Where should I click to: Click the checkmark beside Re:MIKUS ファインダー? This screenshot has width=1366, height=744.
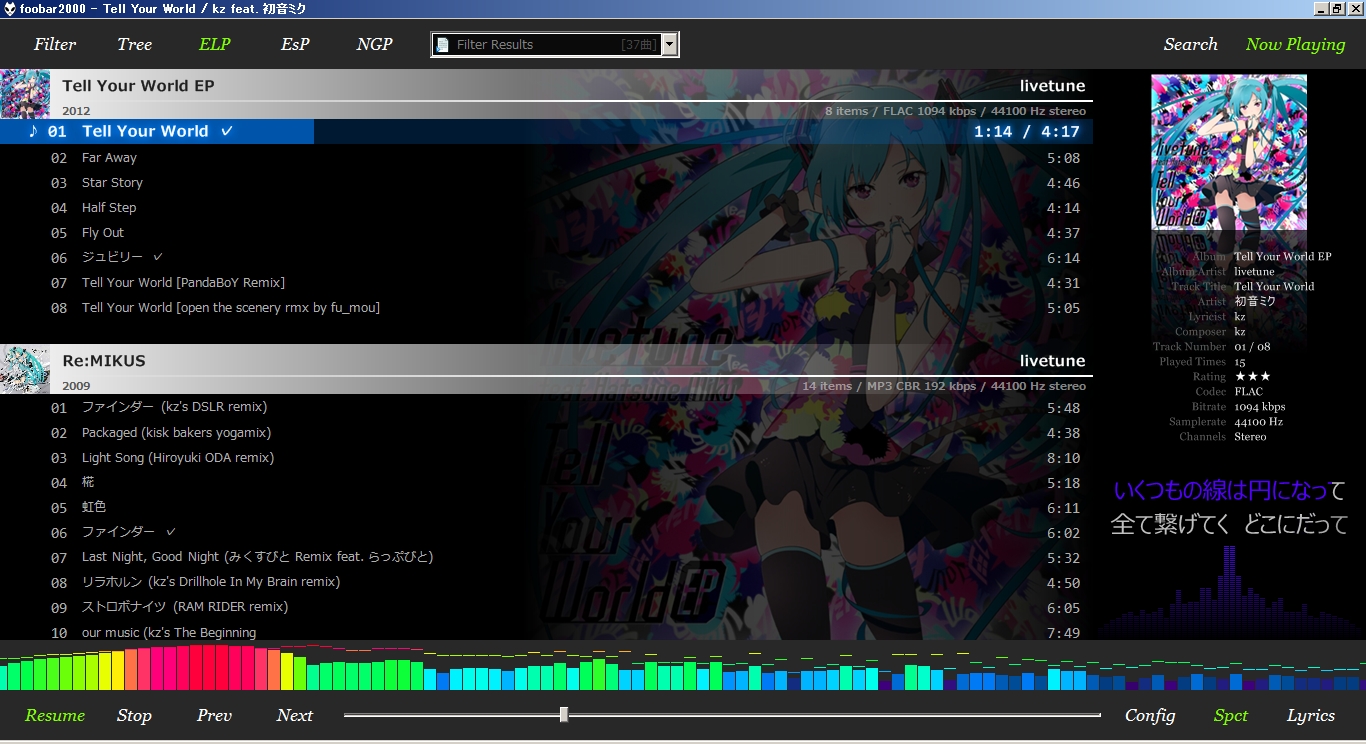(x=171, y=532)
